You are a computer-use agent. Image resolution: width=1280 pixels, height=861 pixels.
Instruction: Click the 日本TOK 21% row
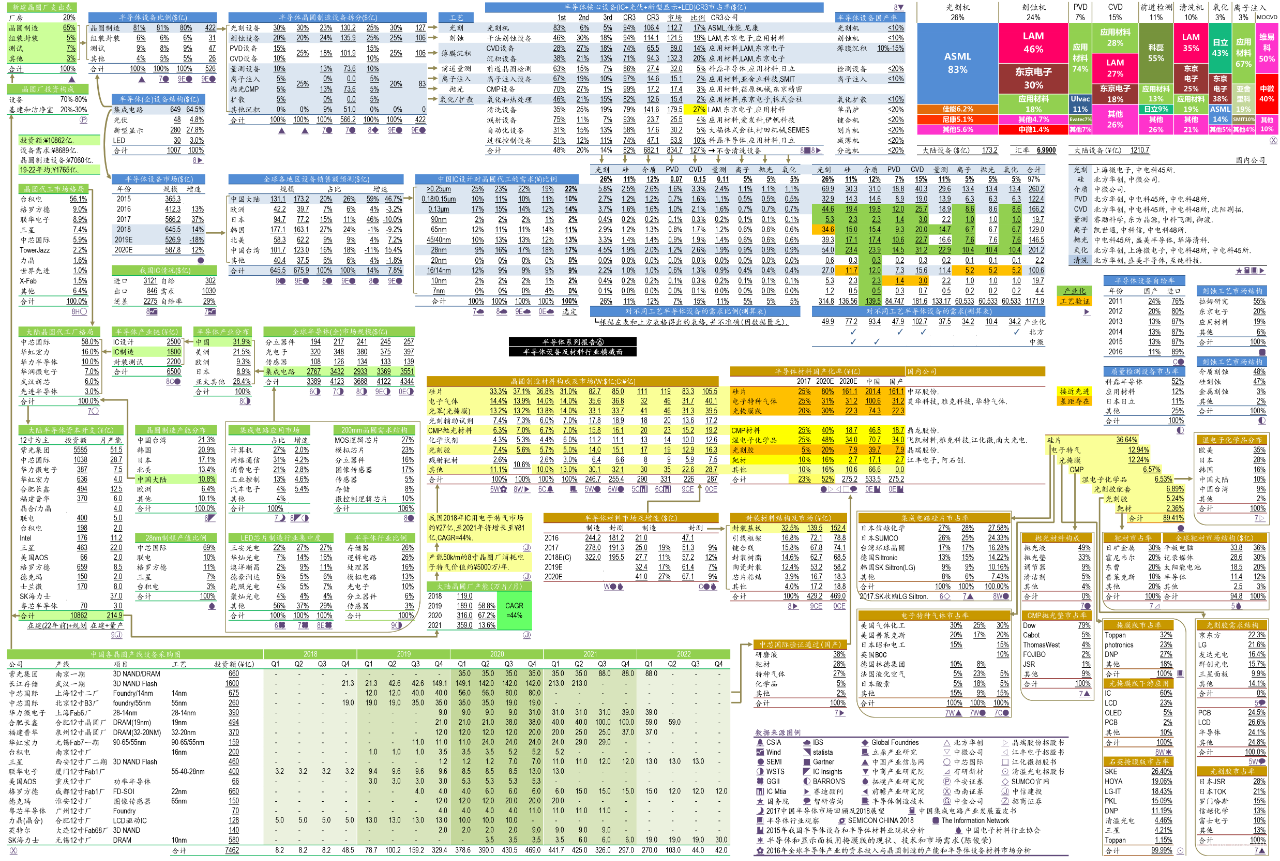[1232, 791]
